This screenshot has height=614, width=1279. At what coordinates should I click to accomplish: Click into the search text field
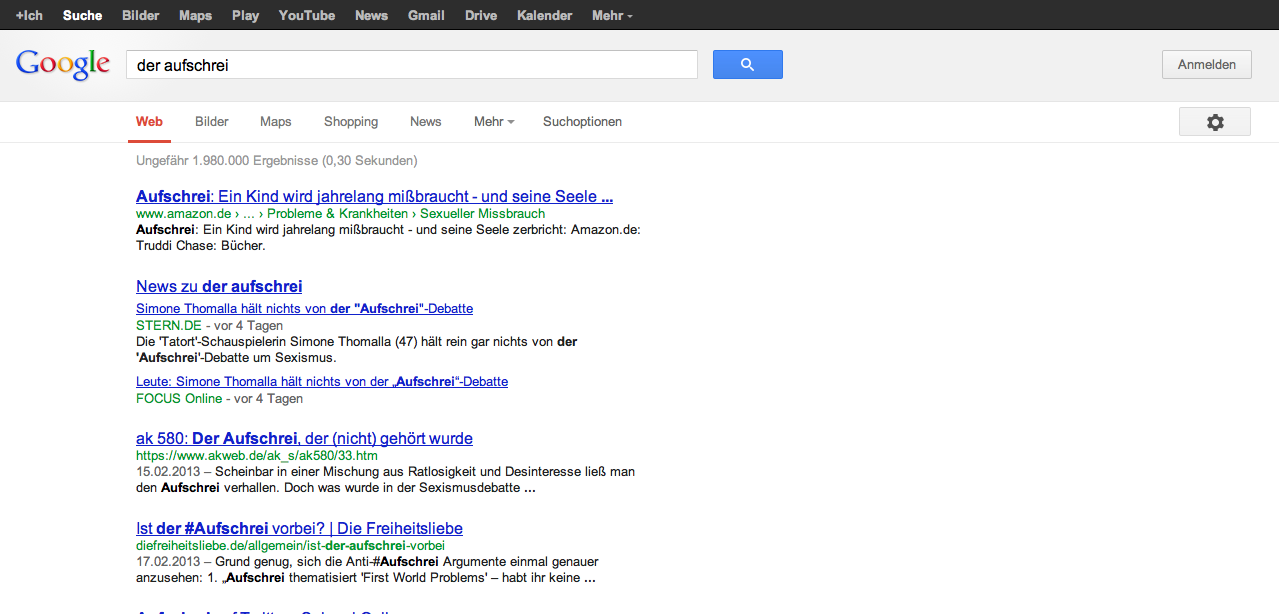pos(410,65)
